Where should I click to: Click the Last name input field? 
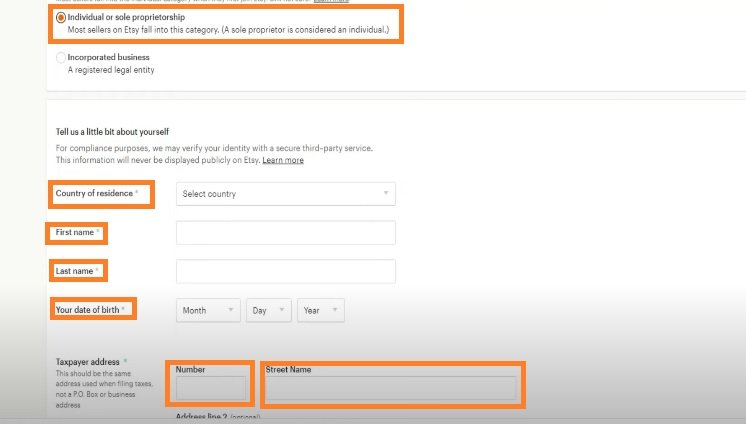click(x=285, y=271)
